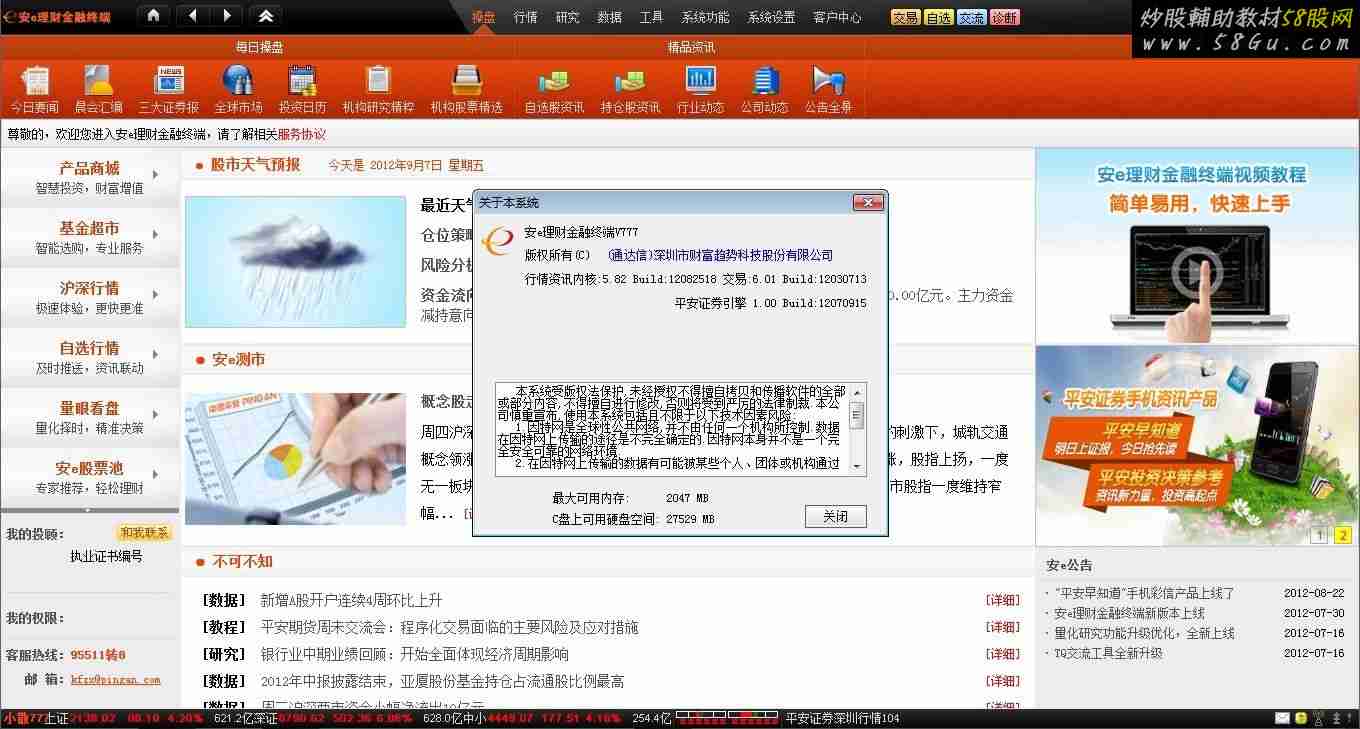Image resolution: width=1360 pixels, height=729 pixels.
Task: Switch to the 操盘 menu tab
Action: click(x=484, y=17)
